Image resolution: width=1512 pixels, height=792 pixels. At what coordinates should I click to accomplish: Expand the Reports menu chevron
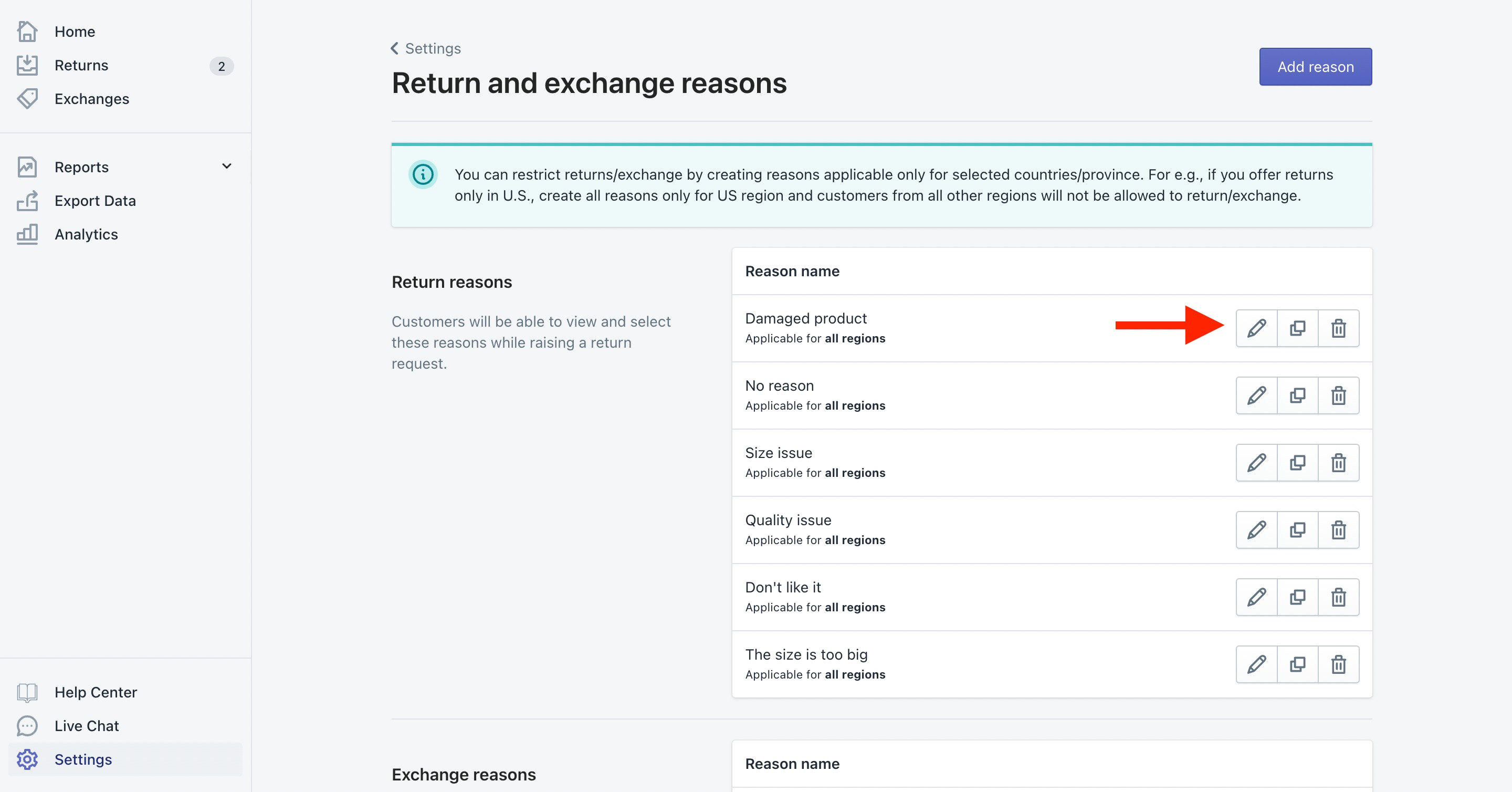[x=227, y=166]
